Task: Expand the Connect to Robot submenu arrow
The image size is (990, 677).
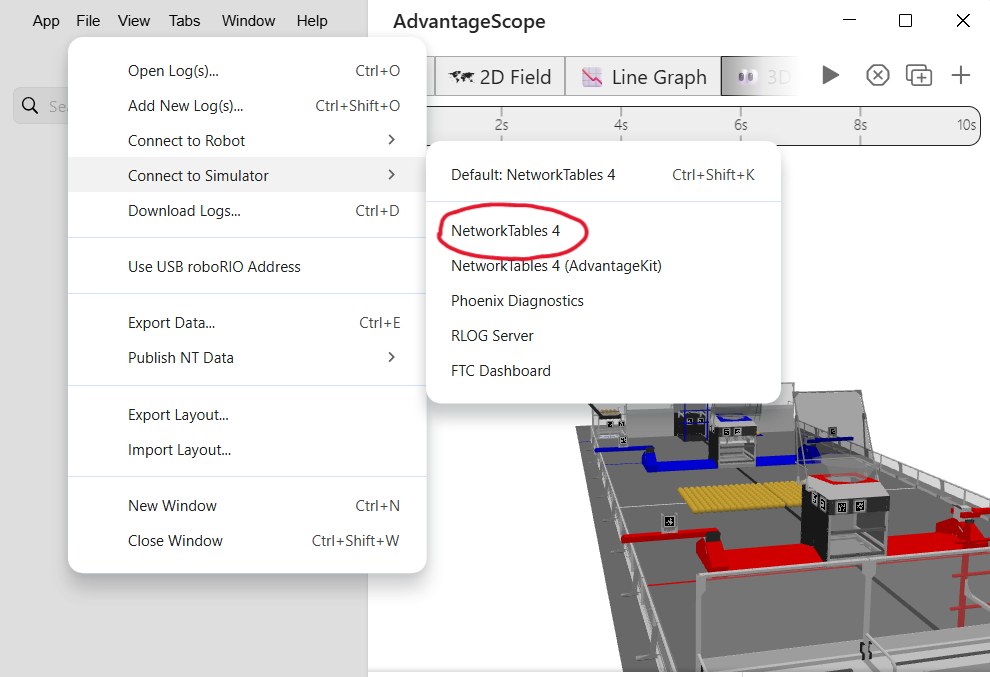Action: point(391,140)
